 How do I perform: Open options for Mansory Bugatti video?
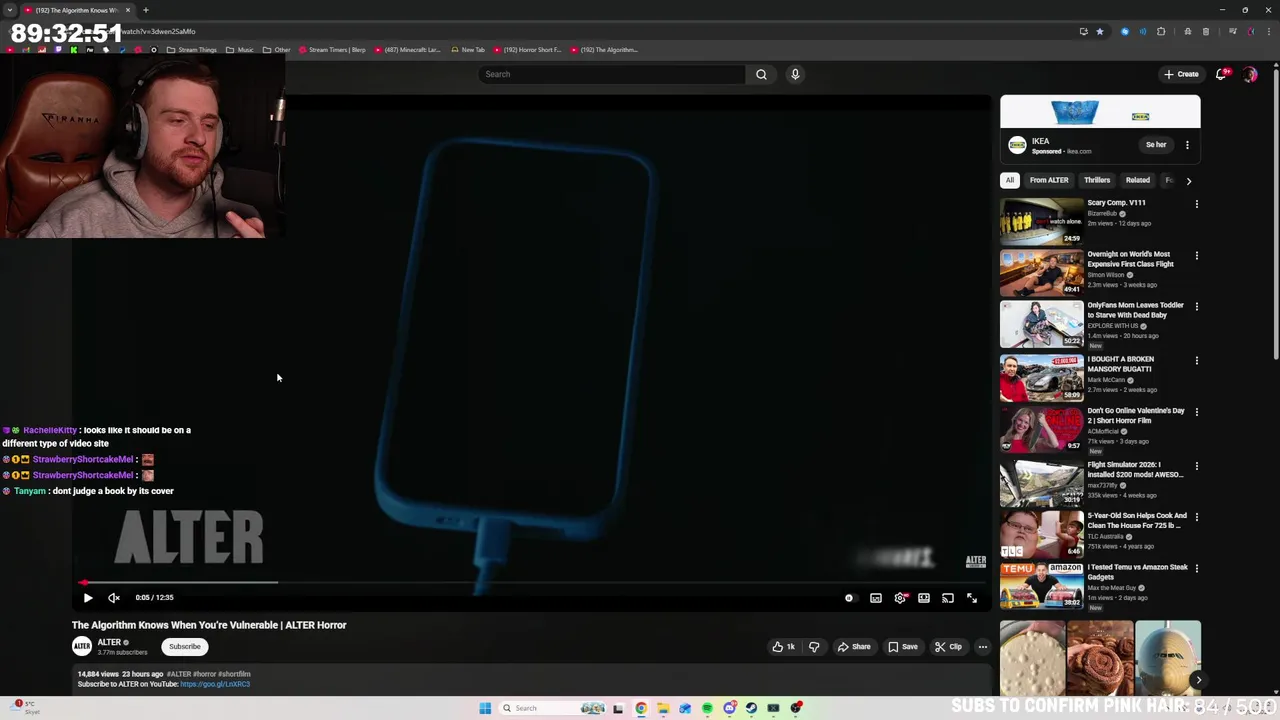(x=1196, y=360)
